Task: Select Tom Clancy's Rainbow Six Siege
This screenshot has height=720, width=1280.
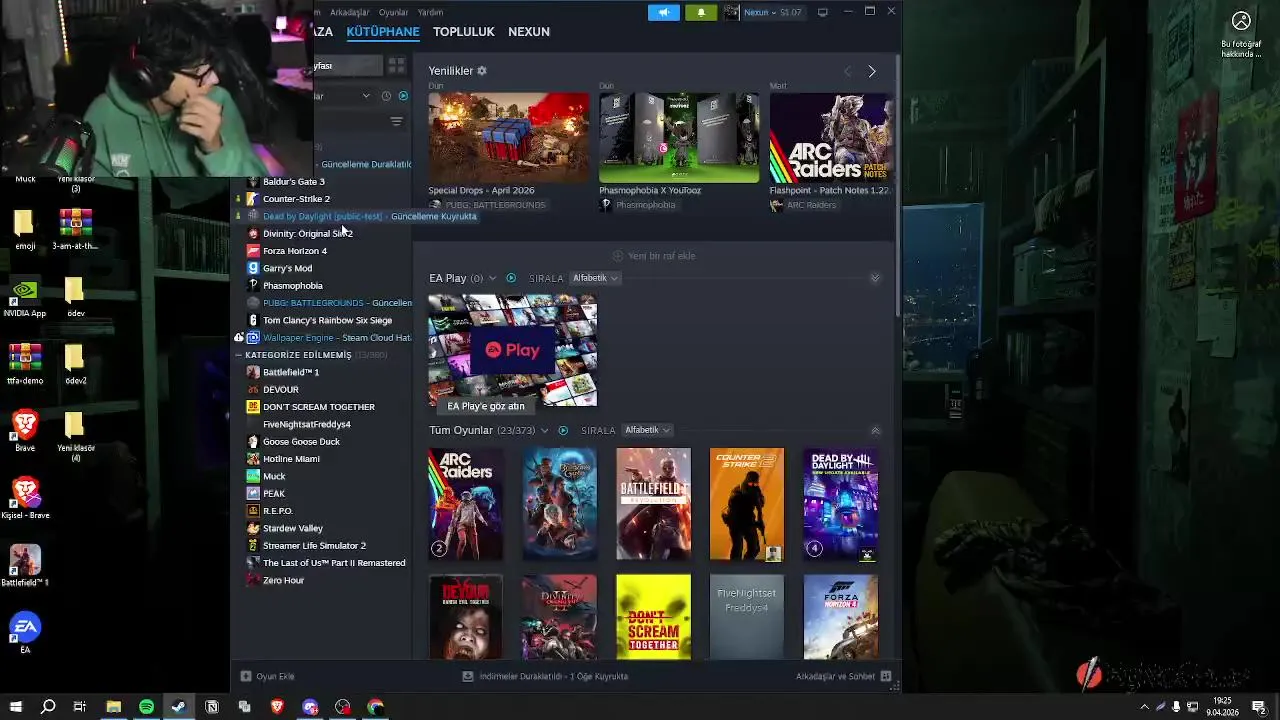Action: pos(327,320)
